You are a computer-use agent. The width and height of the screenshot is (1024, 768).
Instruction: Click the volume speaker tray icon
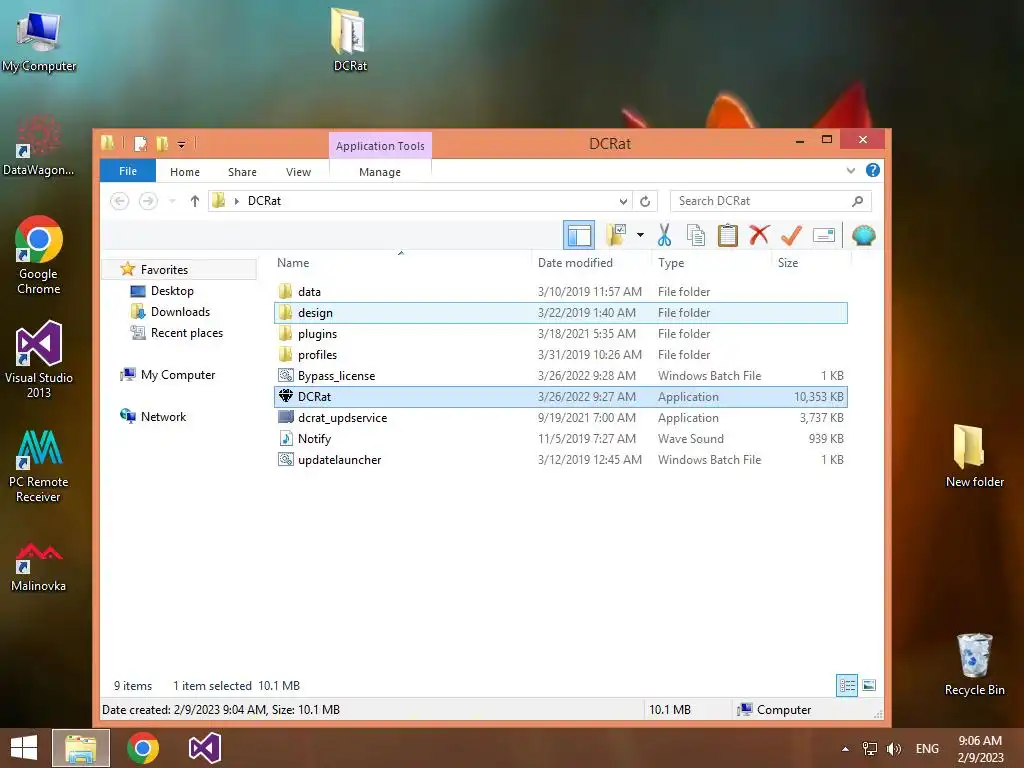tap(893, 748)
